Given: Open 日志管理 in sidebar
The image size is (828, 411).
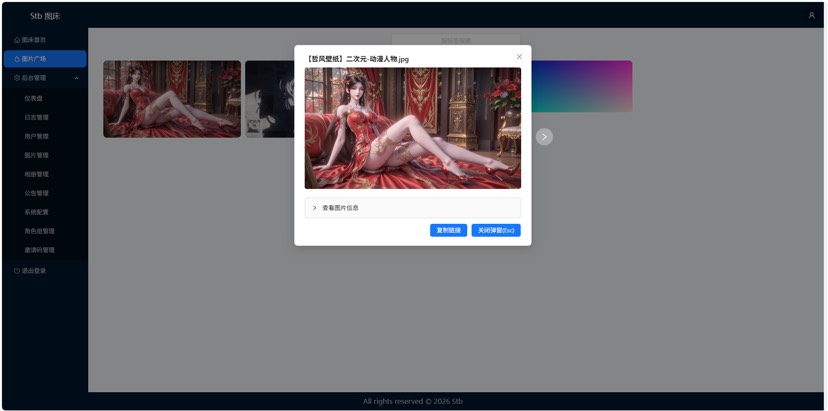Looking at the screenshot, I should coord(36,117).
